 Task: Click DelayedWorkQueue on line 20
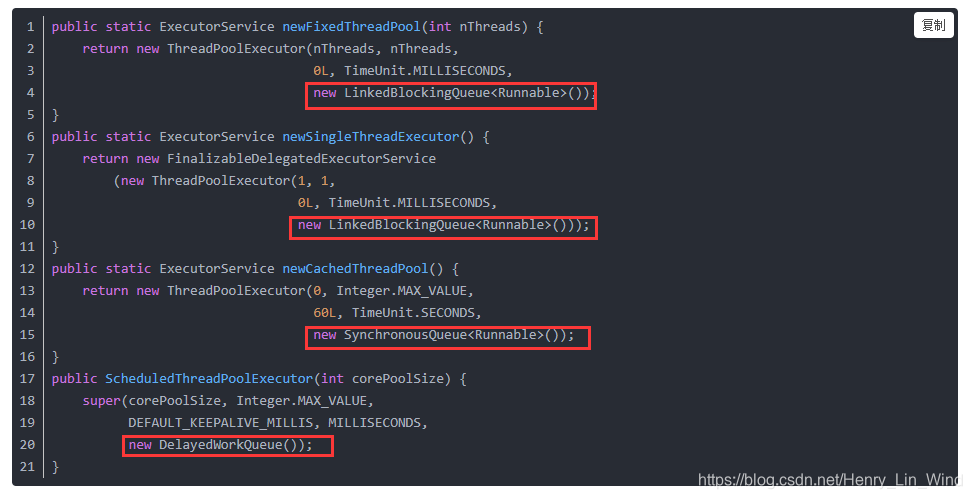(x=221, y=445)
